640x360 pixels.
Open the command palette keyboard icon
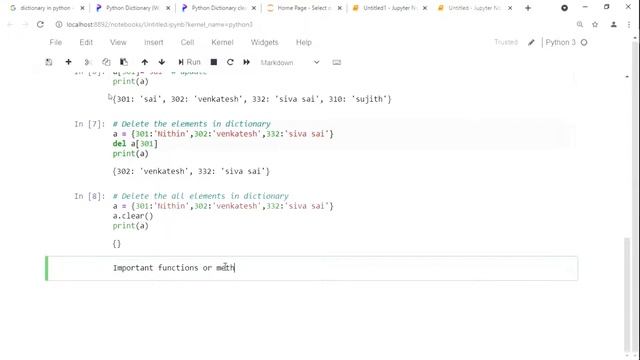tap(336, 62)
